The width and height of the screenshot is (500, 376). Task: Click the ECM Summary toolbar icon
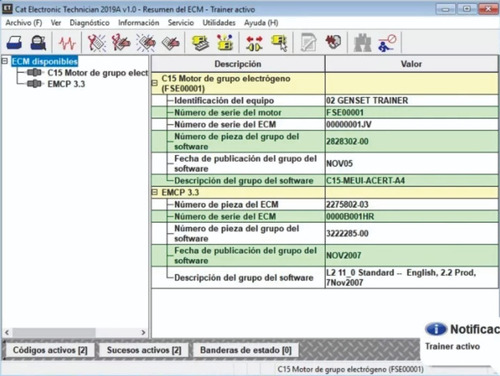tap(200, 43)
